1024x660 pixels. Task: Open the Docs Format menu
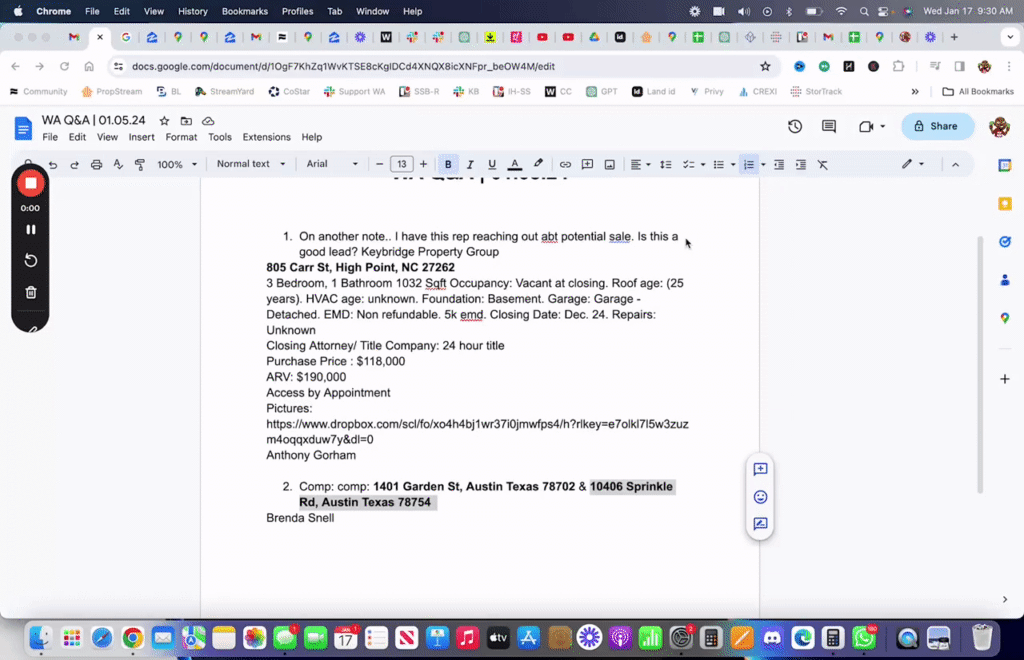[x=181, y=137]
